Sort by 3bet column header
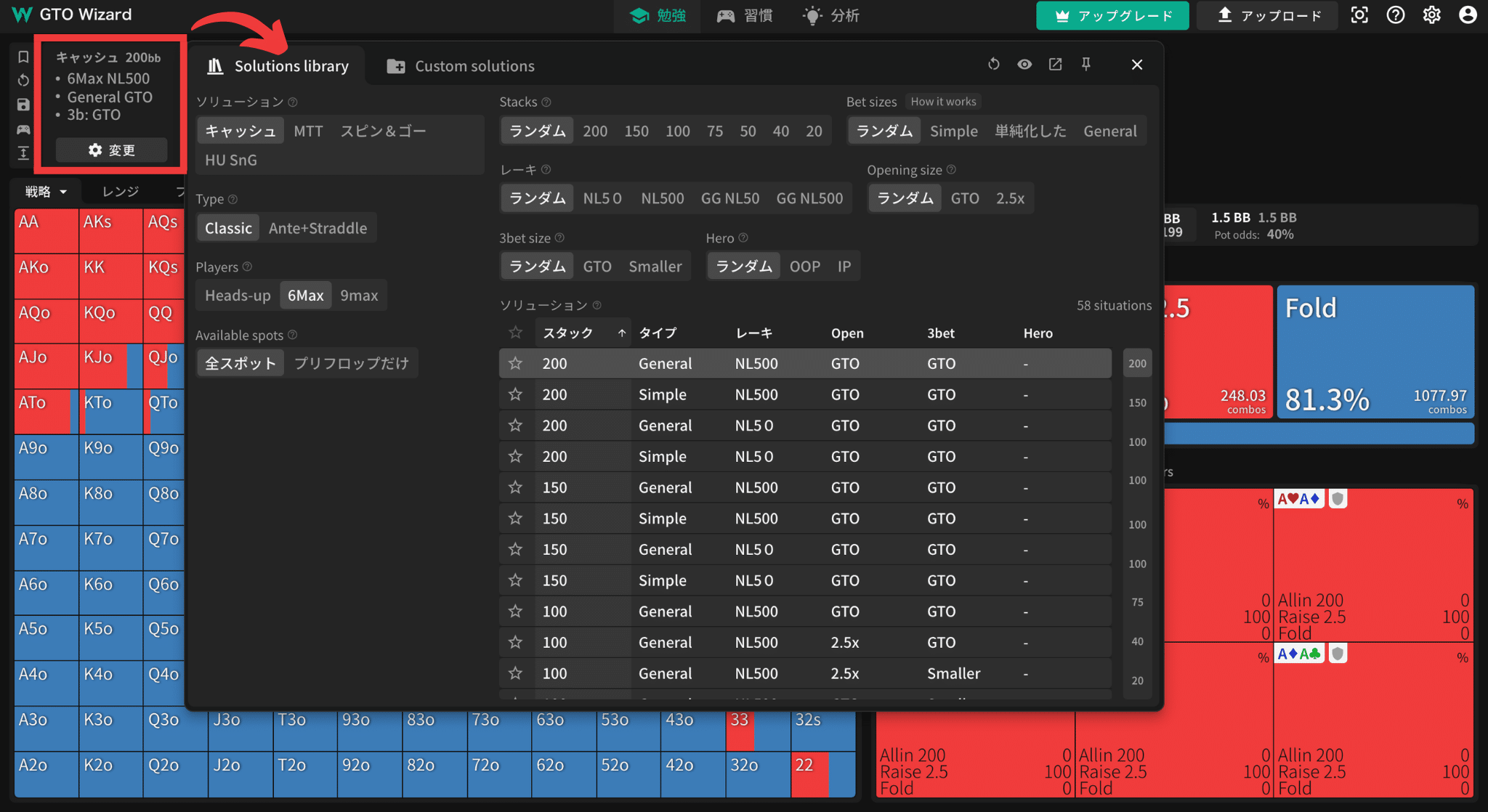Image resolution: width=1488 pixels, height=812 pixels. [x=941, y=333]
